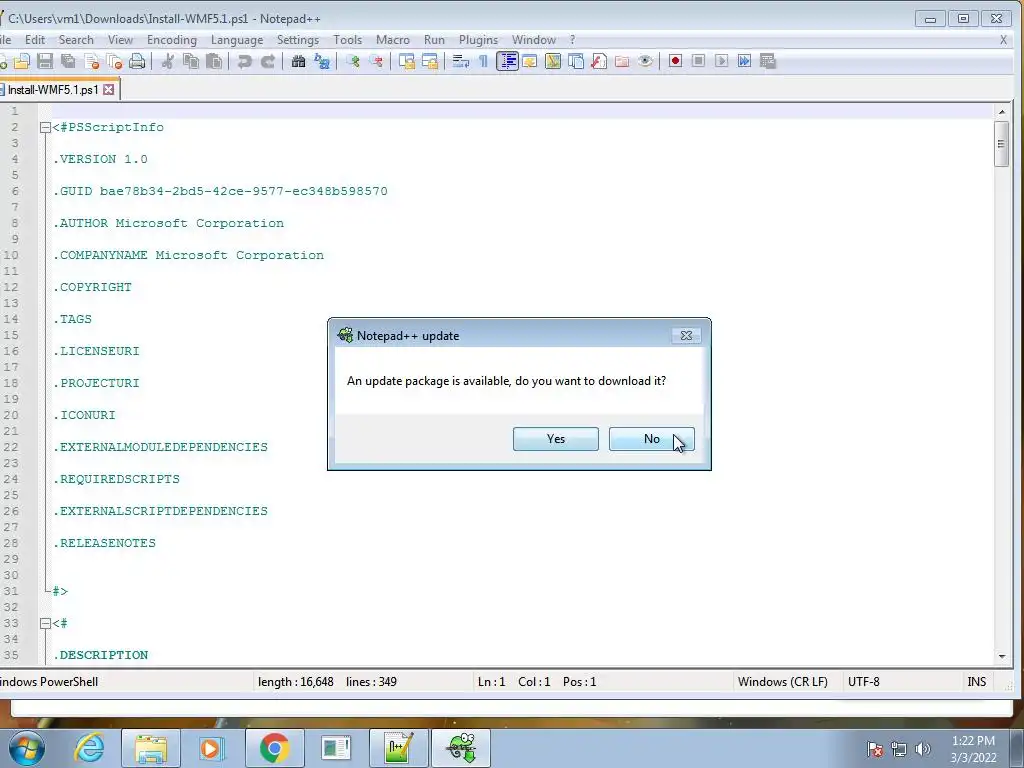Open the Edit menu
Screen dimensions: 1024x768
(x=35, y=40)
